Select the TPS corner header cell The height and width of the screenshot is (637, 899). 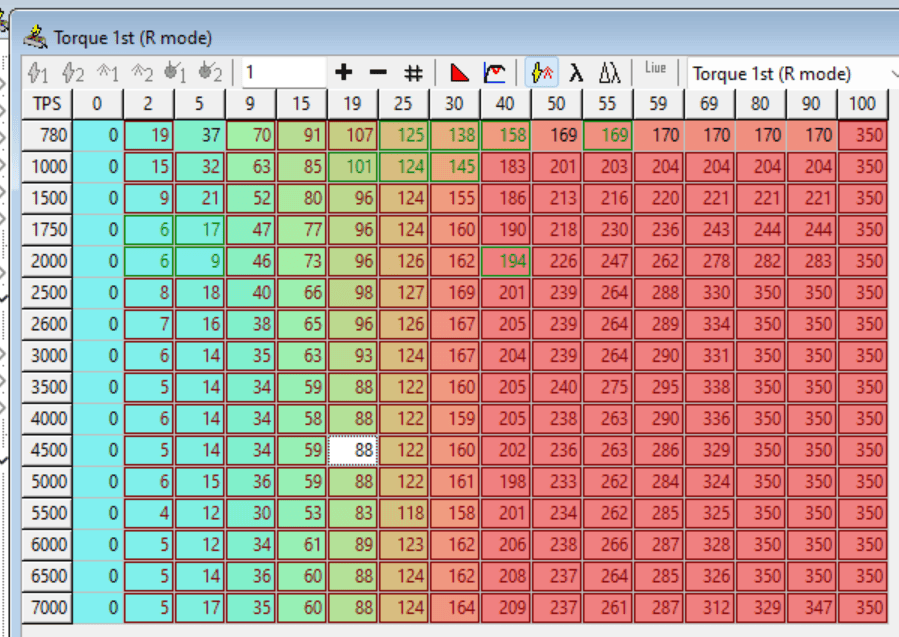coord(47,104)
